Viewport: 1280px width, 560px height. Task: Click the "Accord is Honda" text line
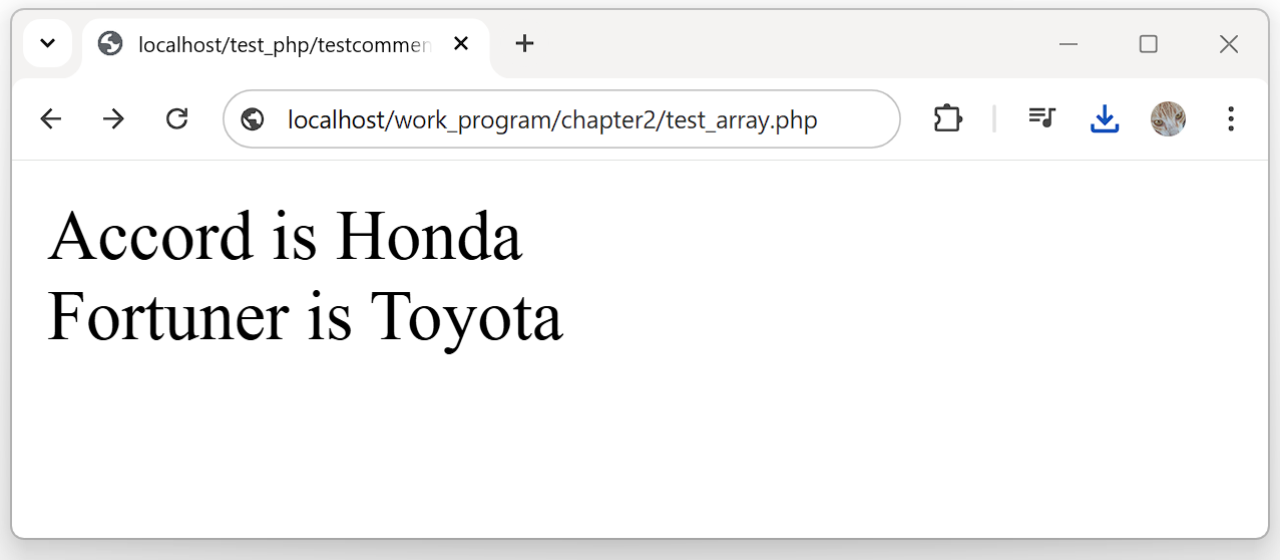[285, 237]
